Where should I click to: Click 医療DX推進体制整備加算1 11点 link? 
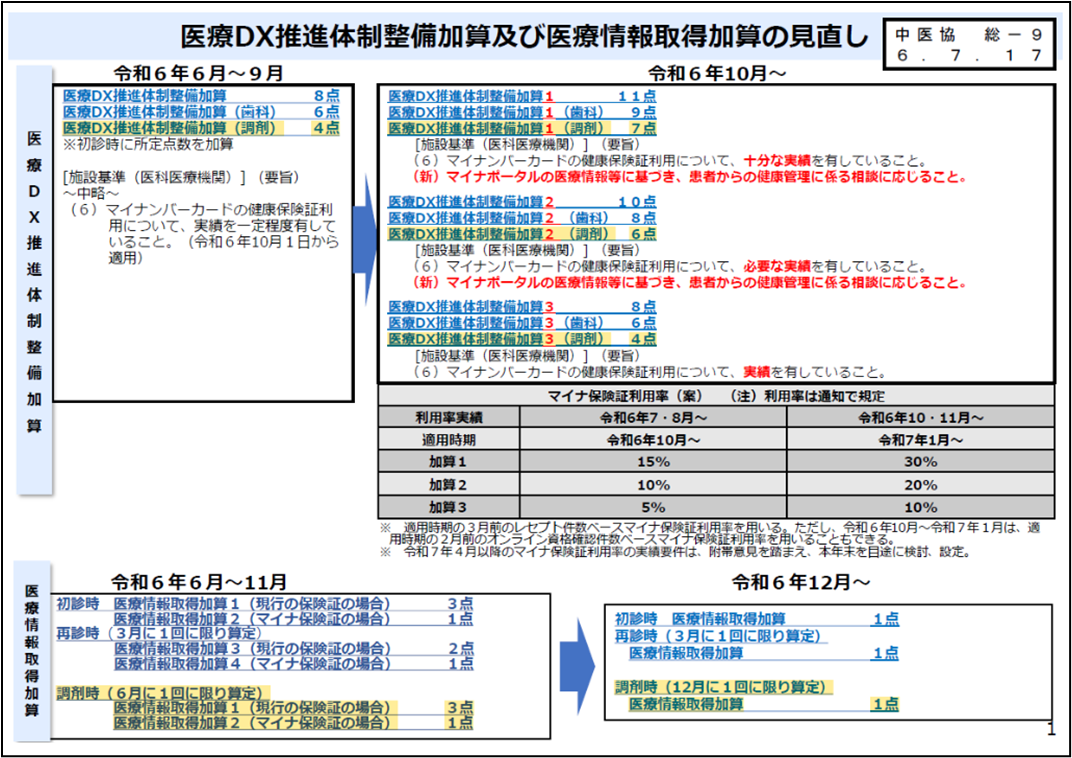tap(521, 96)
